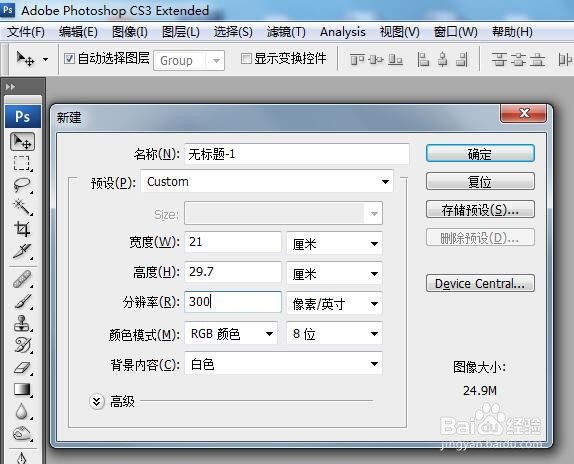574x464 pixels.
Task: Select the Pen tool at toolbox bottom
Action: pos(22,457)
